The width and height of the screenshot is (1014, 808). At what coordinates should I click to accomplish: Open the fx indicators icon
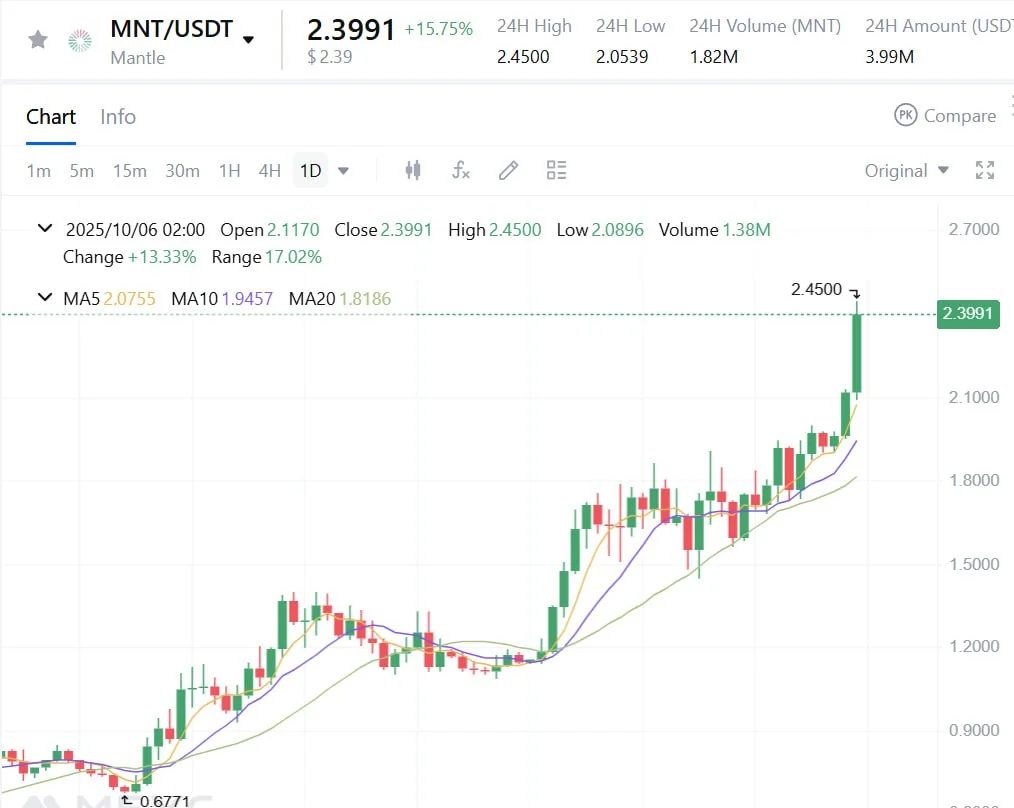pyautogui.click(x=460, y=170)
